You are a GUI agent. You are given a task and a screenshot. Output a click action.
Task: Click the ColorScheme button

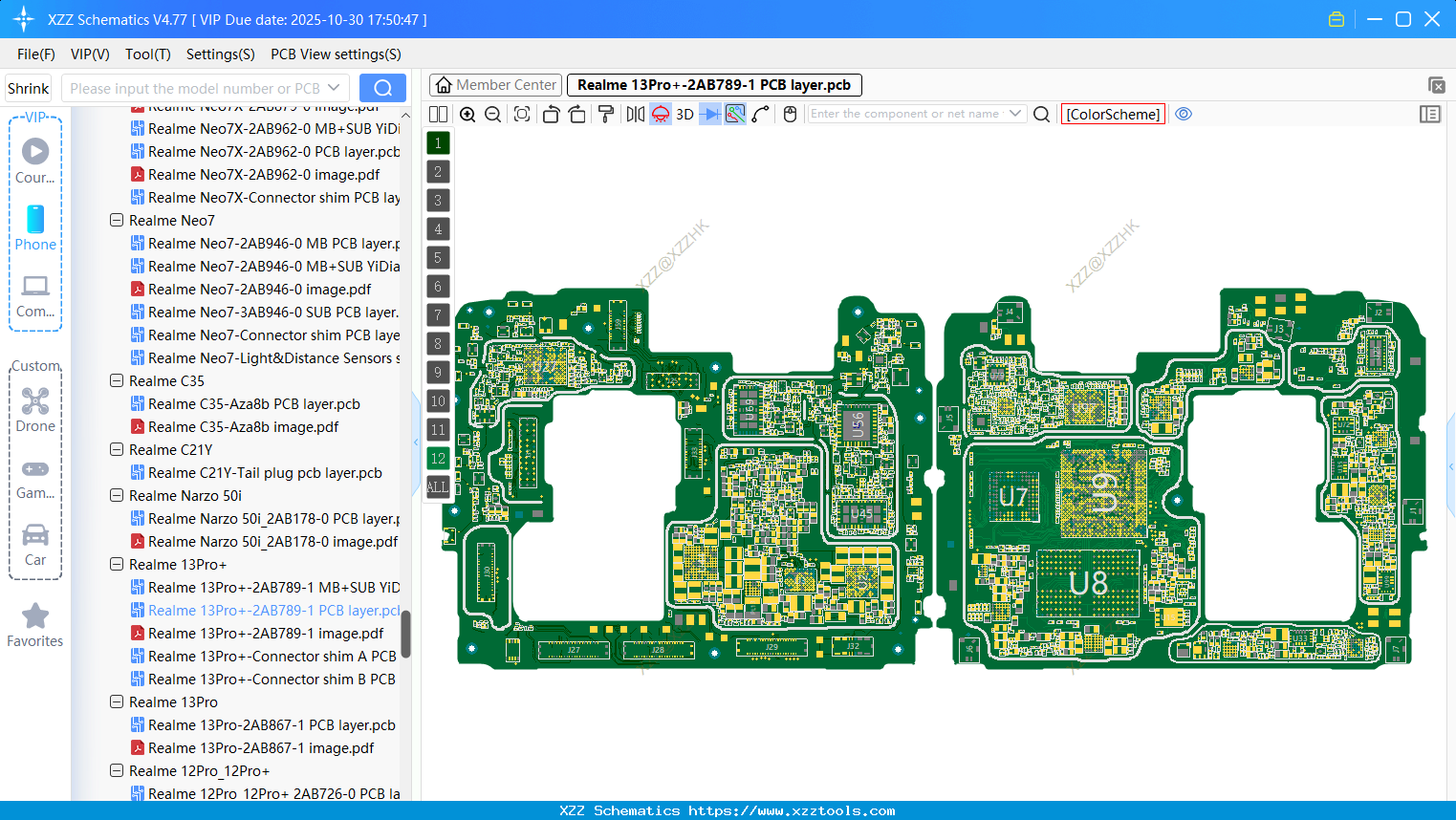coord(1113,114)
